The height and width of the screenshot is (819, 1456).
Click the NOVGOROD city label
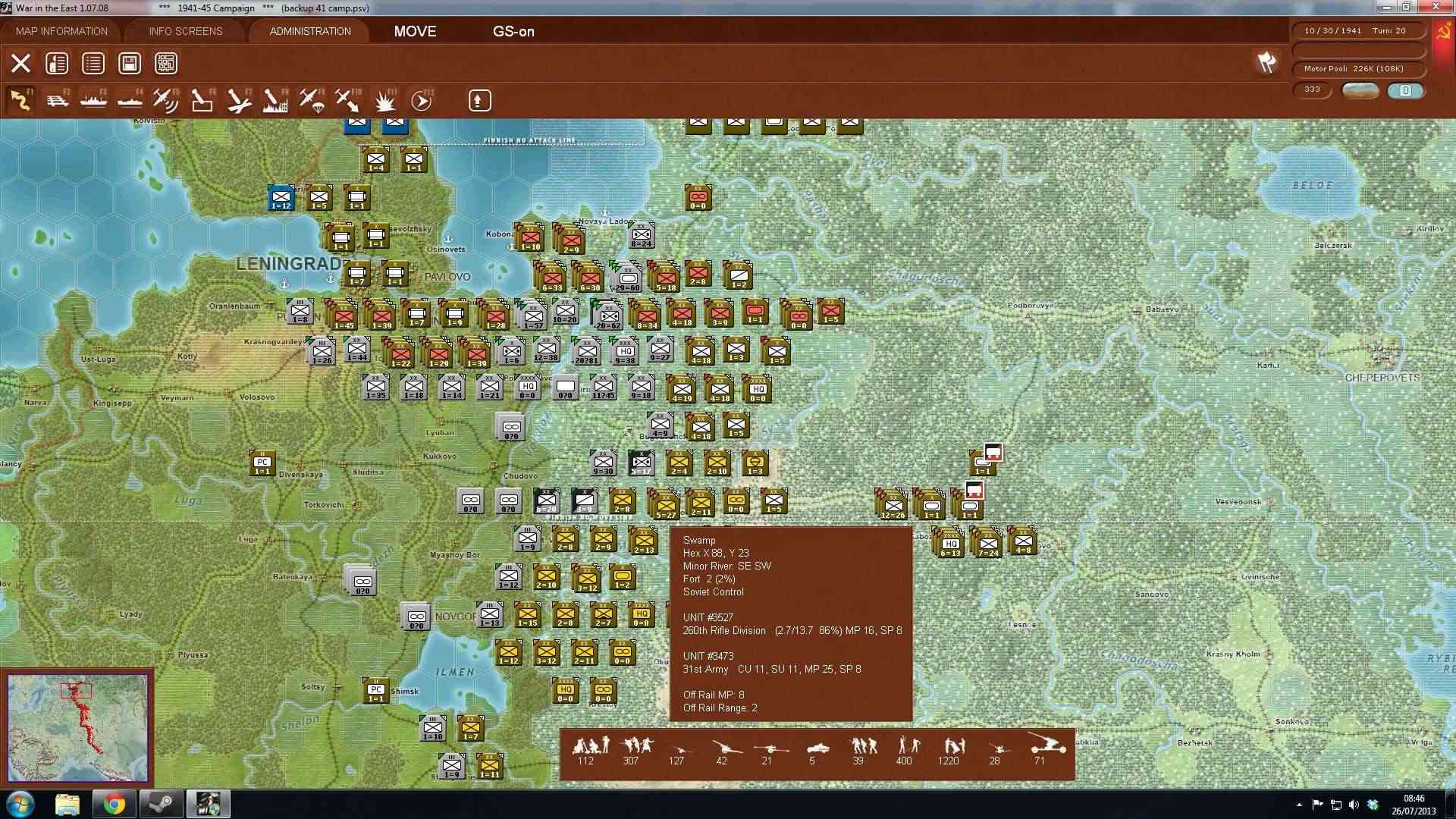456,617
